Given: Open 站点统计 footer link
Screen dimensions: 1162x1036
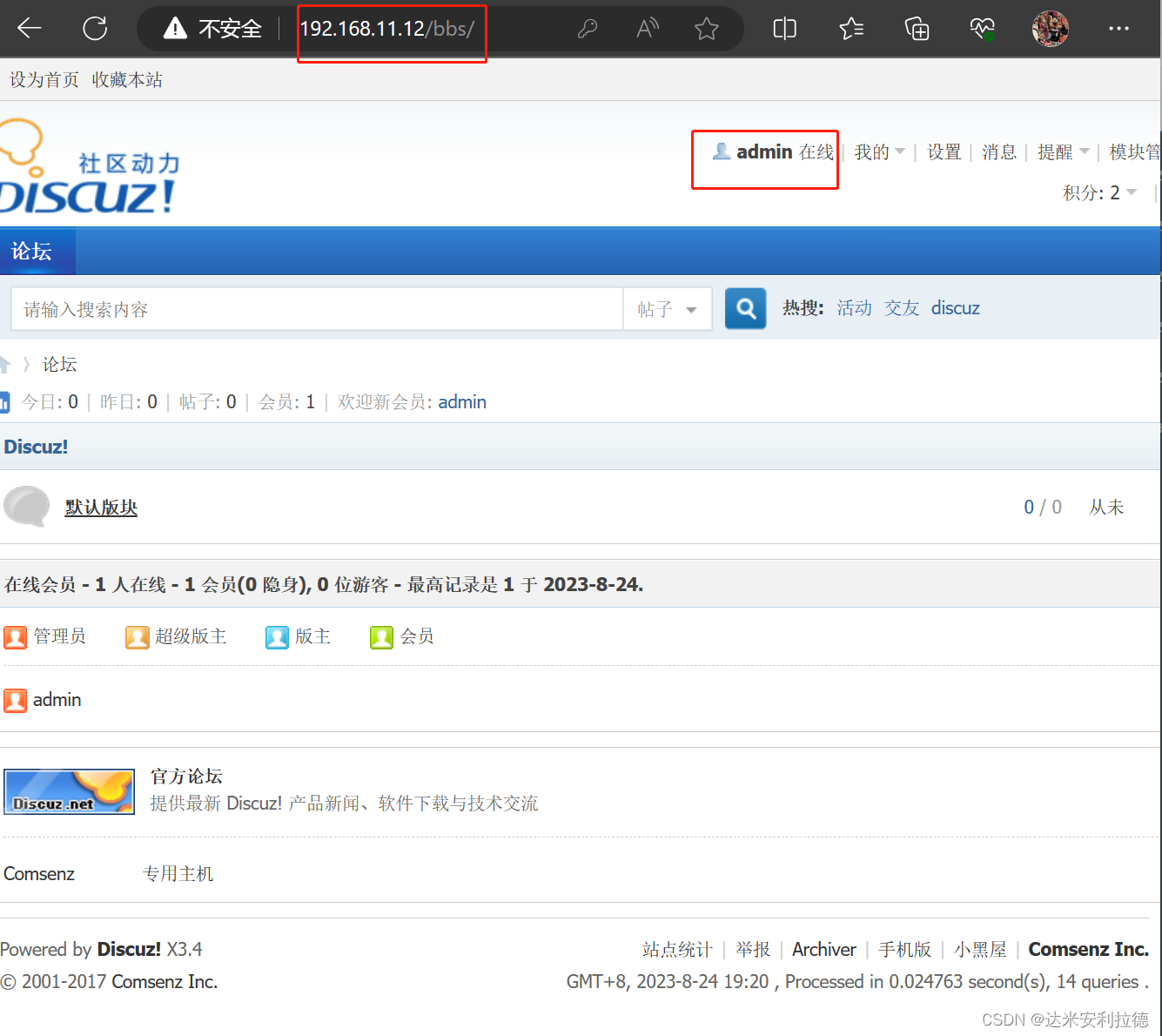Looking at the screenshot, I should 677,949.
